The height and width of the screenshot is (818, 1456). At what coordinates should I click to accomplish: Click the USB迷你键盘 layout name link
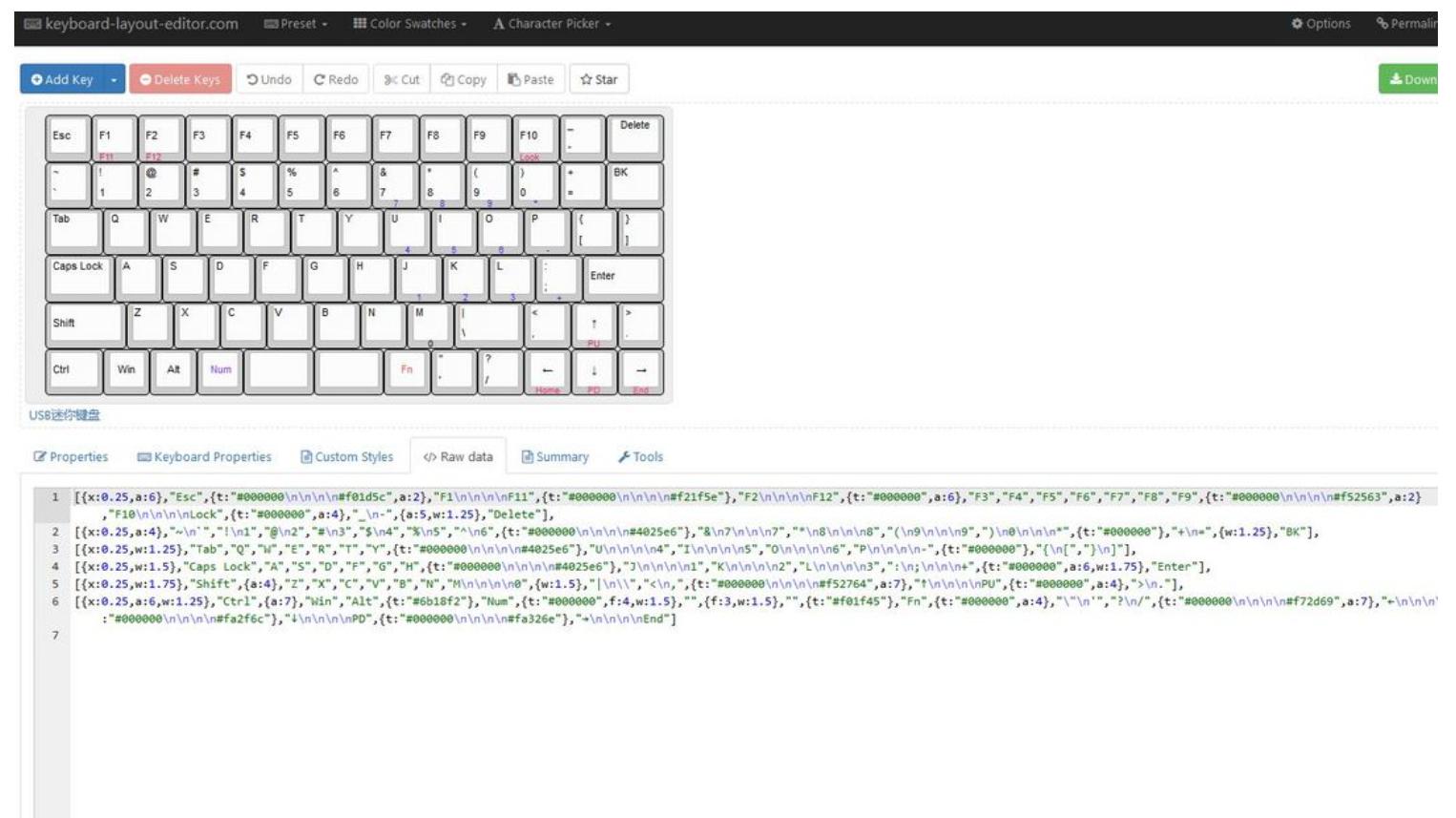tap(64, 415)
